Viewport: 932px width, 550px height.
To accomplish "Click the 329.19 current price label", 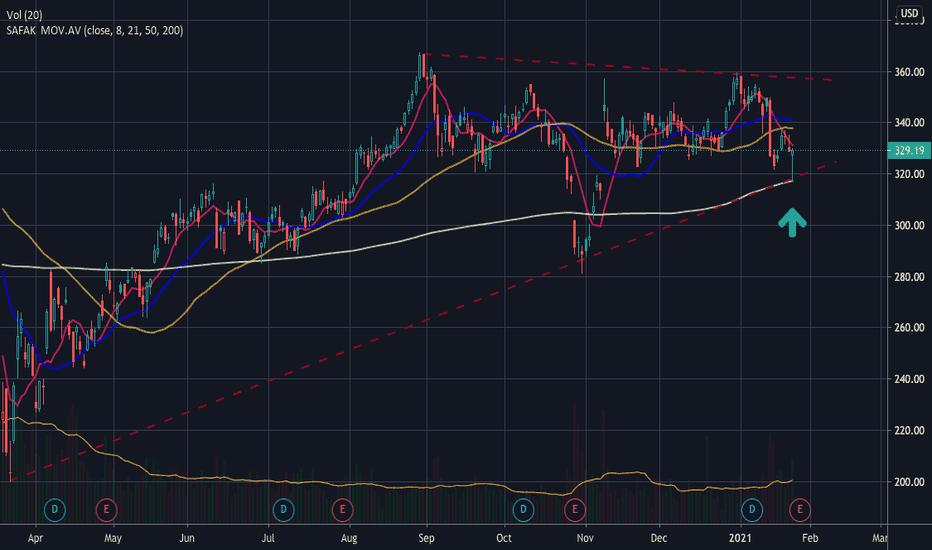I will (909, 150).
